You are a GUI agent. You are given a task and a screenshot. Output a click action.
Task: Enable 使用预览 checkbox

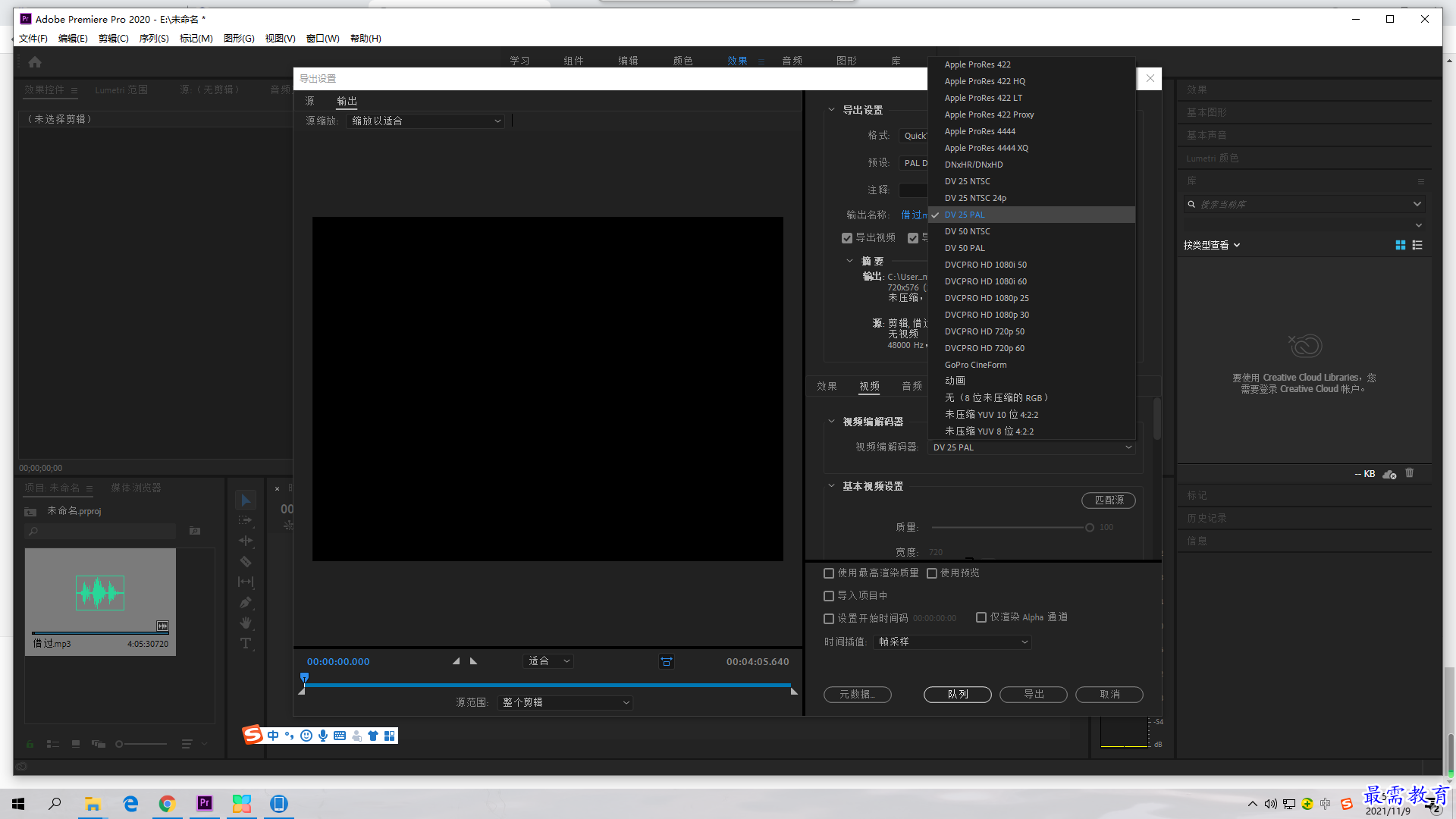(x=932, y=573)
